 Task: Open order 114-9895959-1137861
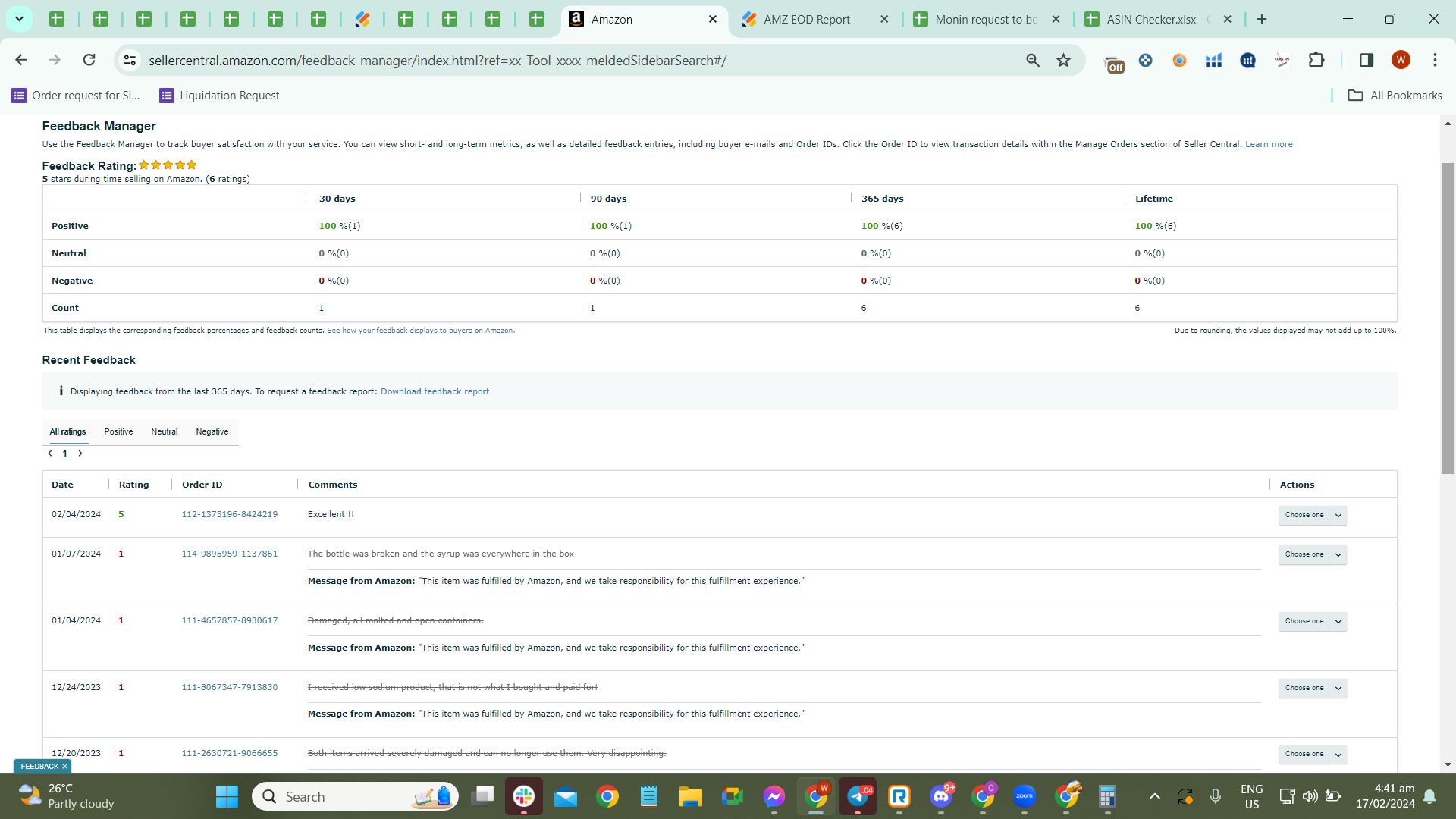pos(229,554)
